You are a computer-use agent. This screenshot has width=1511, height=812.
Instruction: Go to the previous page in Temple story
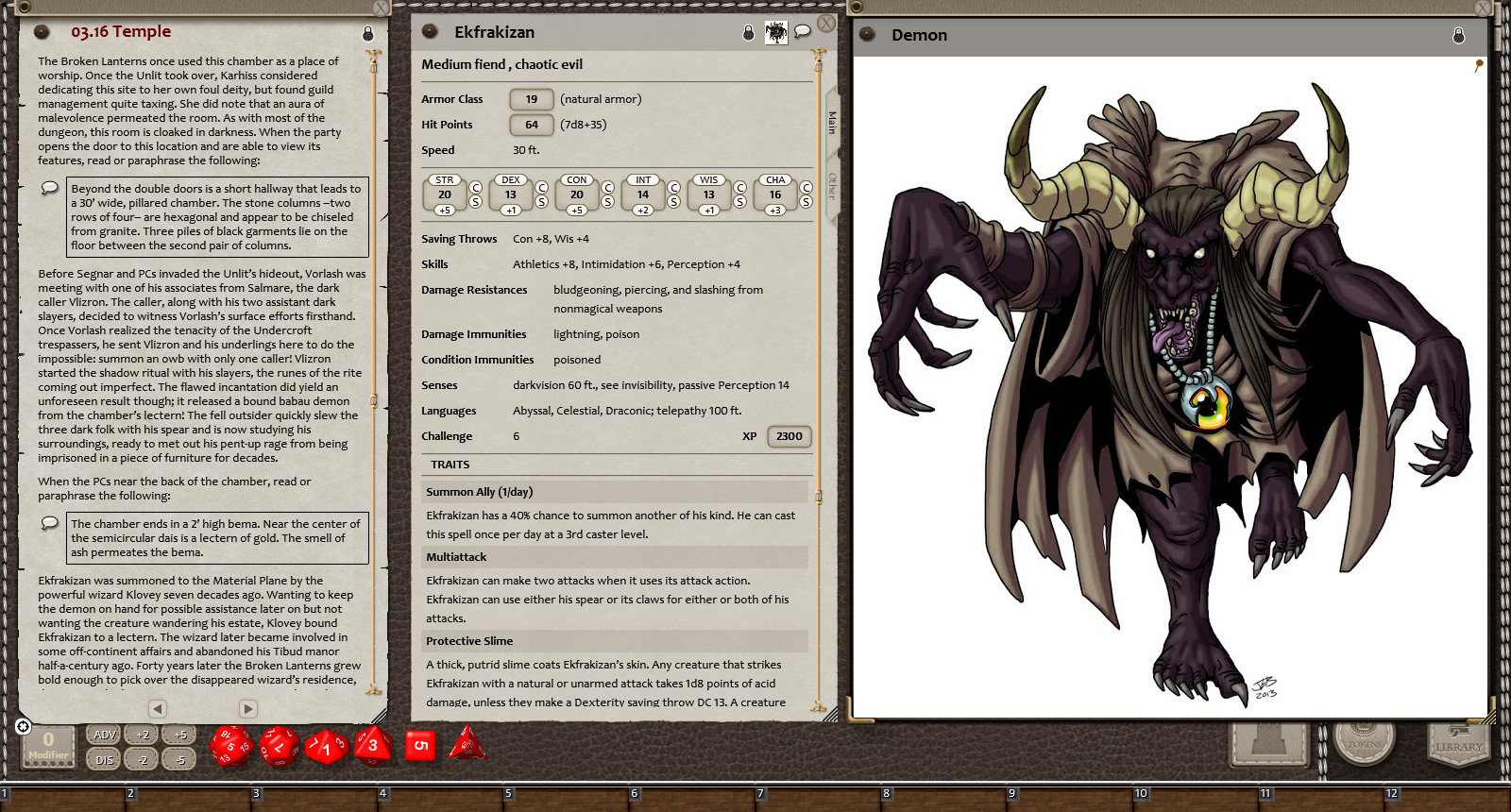point(158,708)
